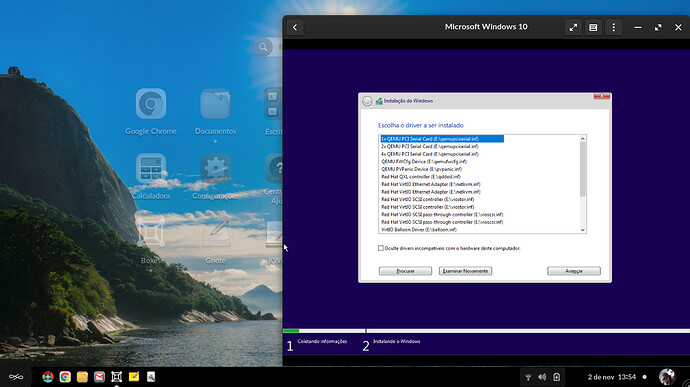
Task: Open the Gnote desktop icon
Action: coord(215,233)
